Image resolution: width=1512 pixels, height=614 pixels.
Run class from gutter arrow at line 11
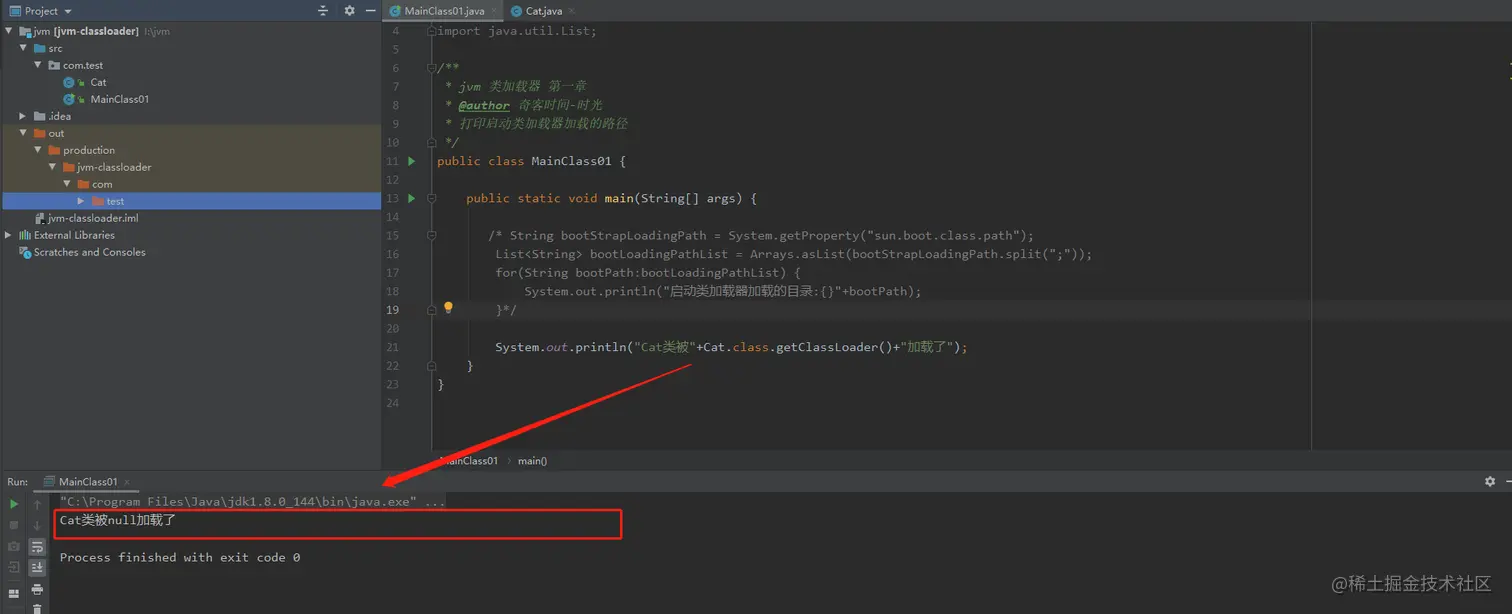411,161
